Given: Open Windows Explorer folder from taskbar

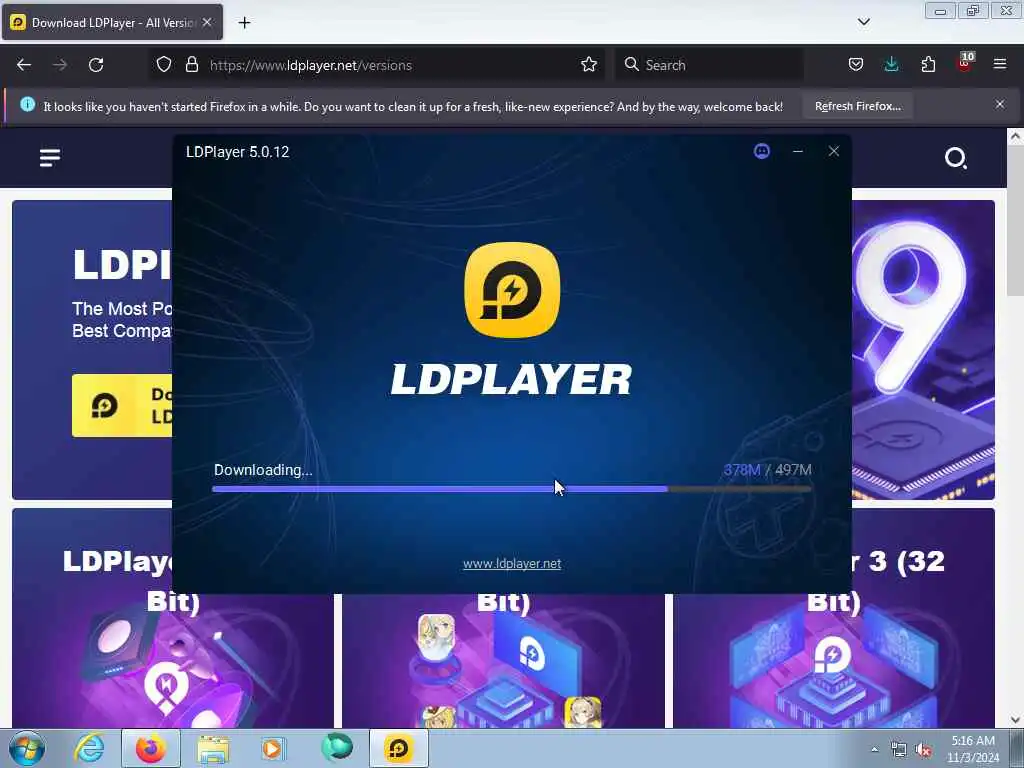Looking at the screenshot, I should [x=213, y=748].
